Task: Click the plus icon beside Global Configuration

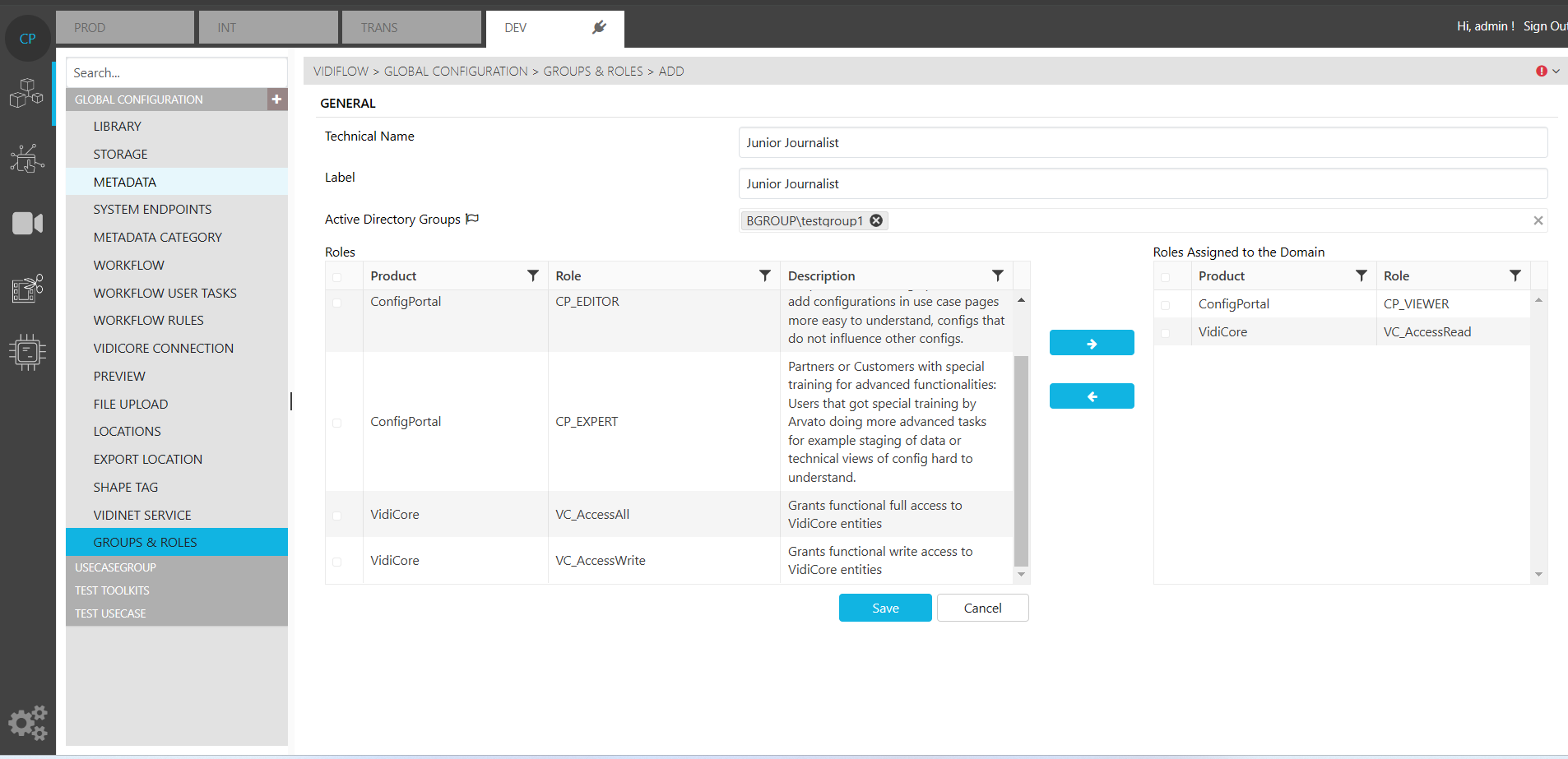Action: (x=276, y=100)
